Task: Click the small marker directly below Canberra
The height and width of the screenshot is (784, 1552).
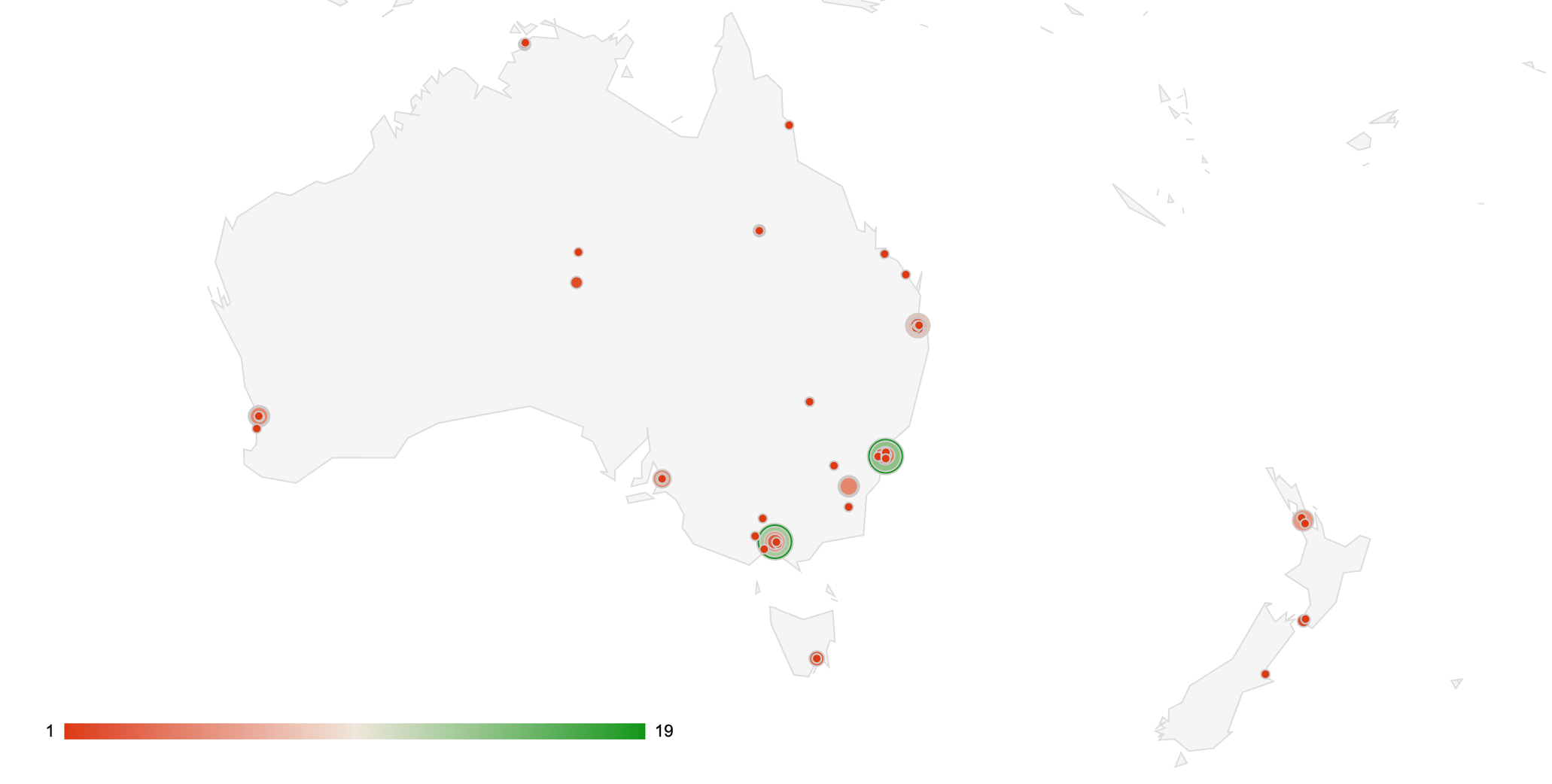Action: coord(848,507)
